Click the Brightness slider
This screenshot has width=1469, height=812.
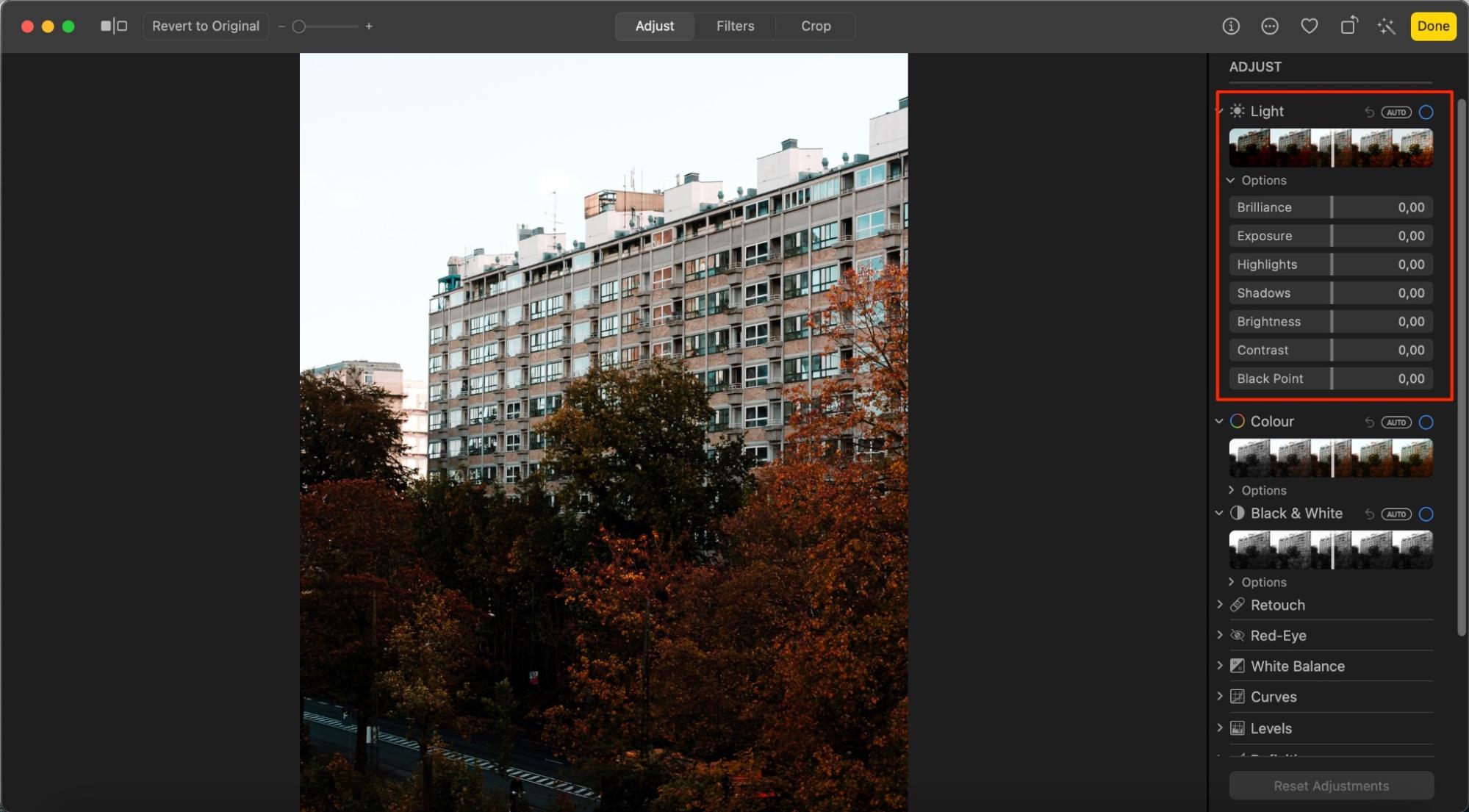1331,322
